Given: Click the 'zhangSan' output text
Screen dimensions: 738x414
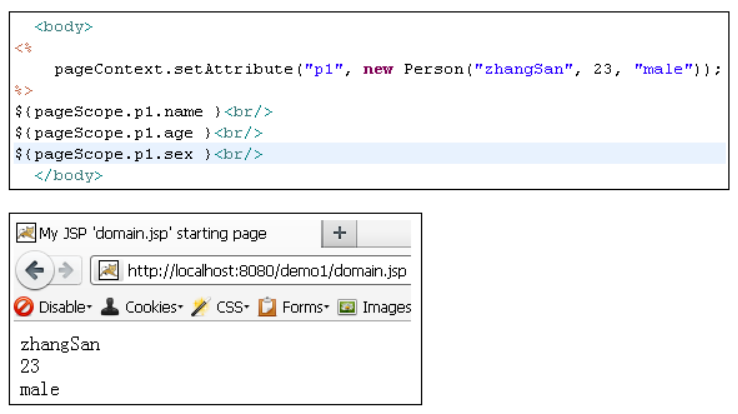Looking at the screenshot, I should tap(60, 344).
